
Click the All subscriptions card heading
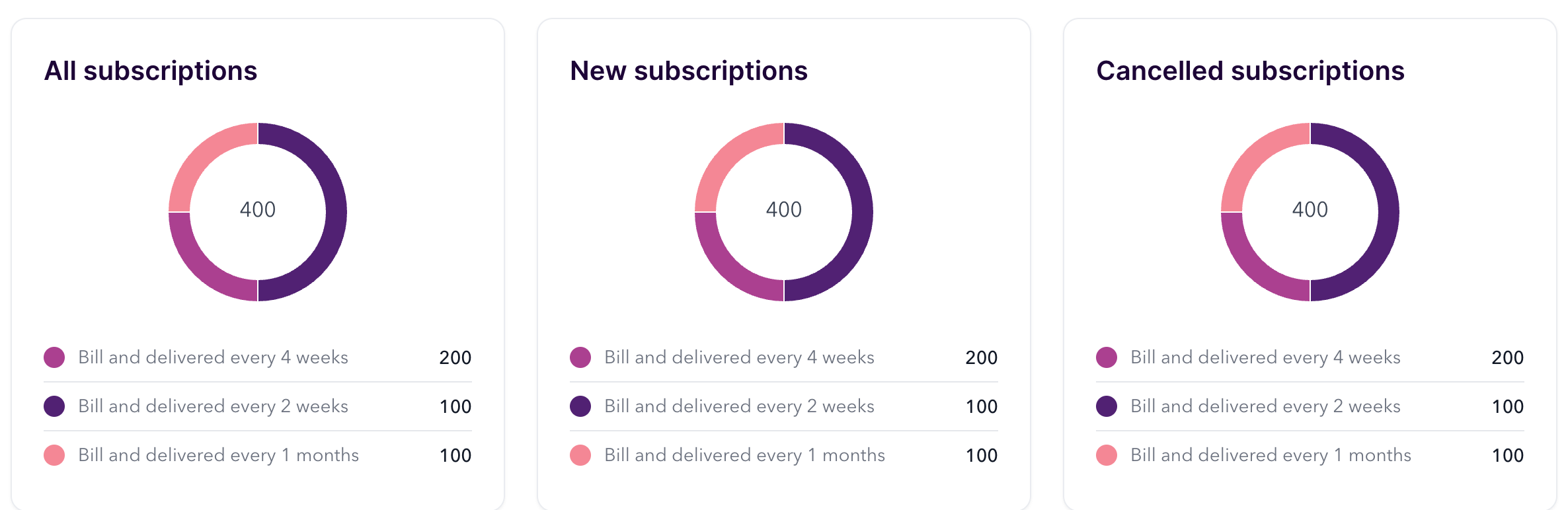click(x=151, y=71)
